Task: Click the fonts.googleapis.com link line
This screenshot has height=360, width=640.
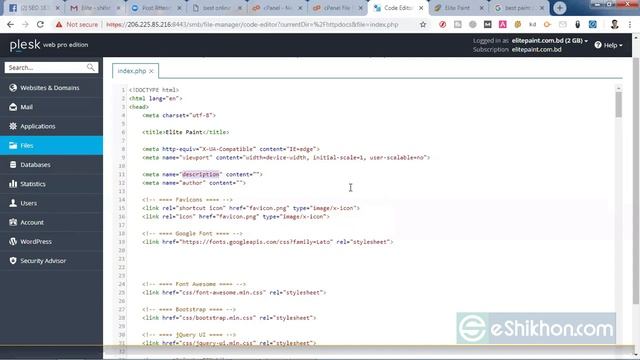Action: pyautogui.click(x=268, y=242)
